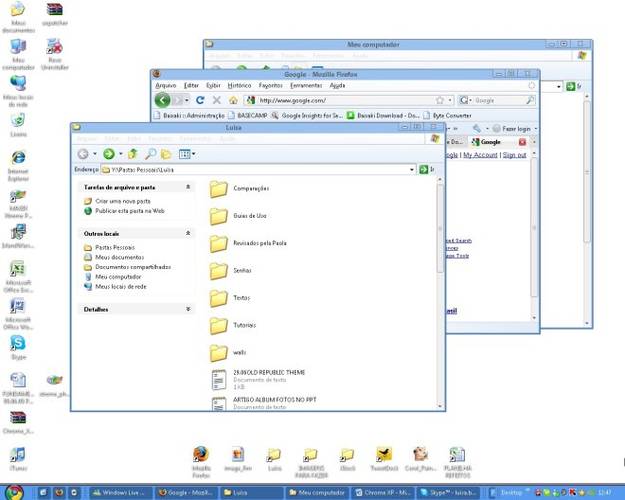Viewport: 625px width, 500px height.
Task: Open the BASECAMP bookmark in Firefox
Action: pos(248,116)
